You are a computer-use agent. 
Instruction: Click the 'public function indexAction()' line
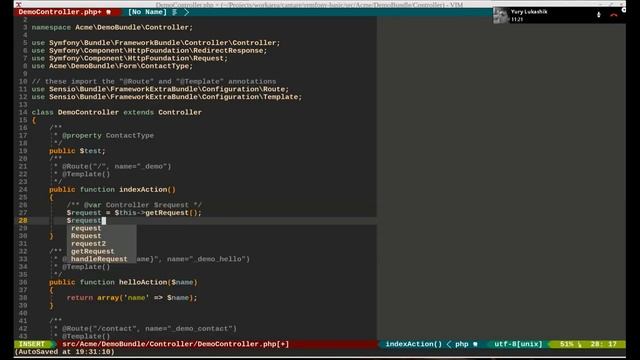pyautogui.click(x=112, y=190)
